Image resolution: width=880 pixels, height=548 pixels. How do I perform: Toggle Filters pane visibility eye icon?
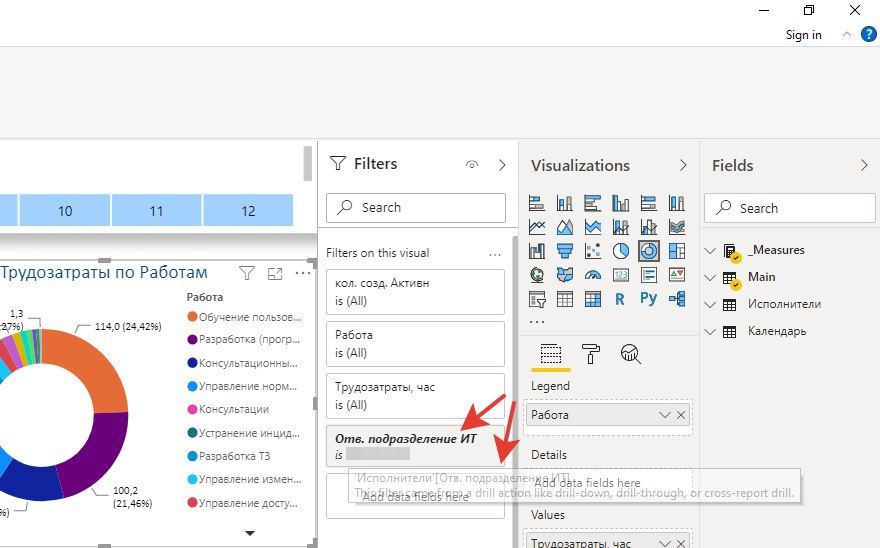[x=472, y=165]
